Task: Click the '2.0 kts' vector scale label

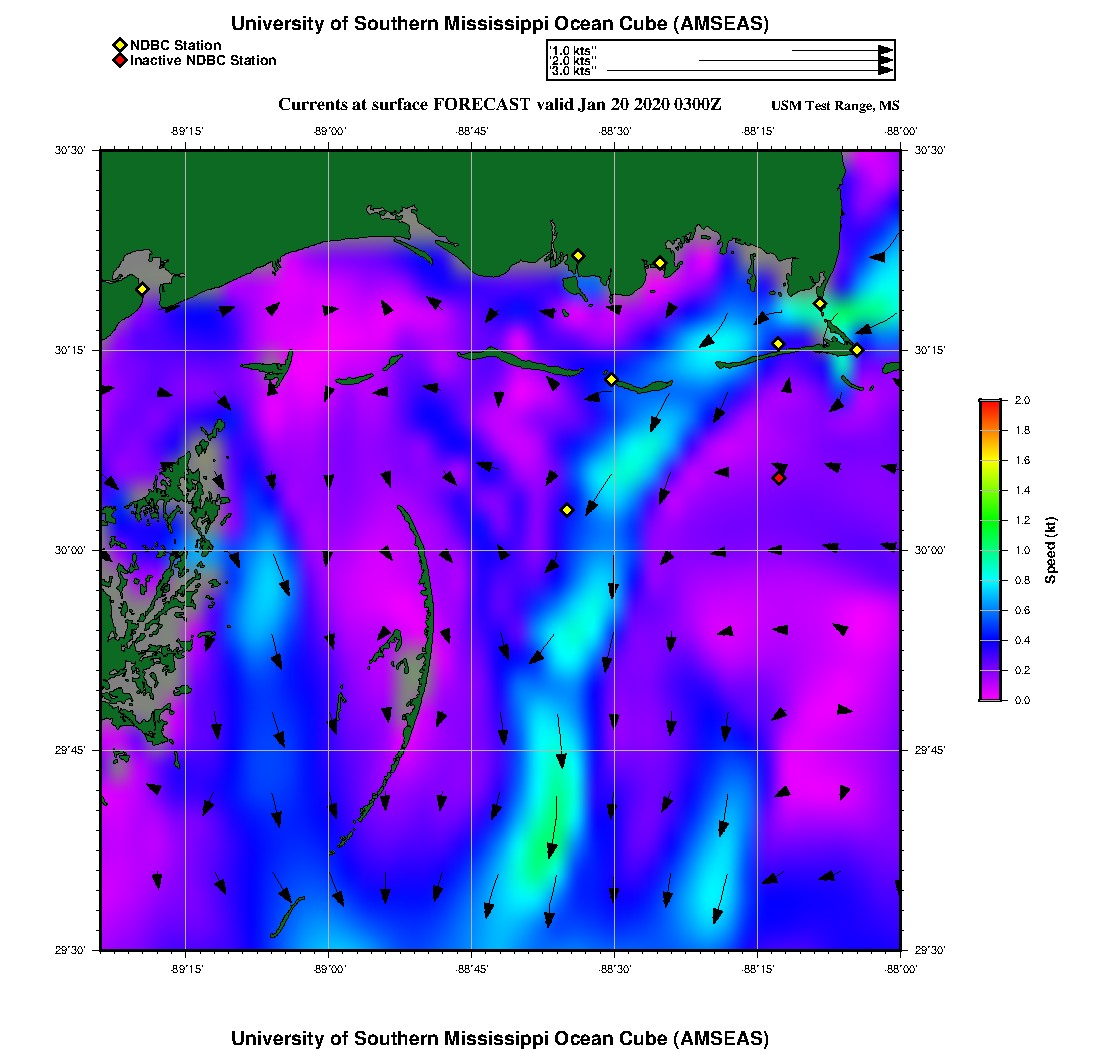Action: 574,61
